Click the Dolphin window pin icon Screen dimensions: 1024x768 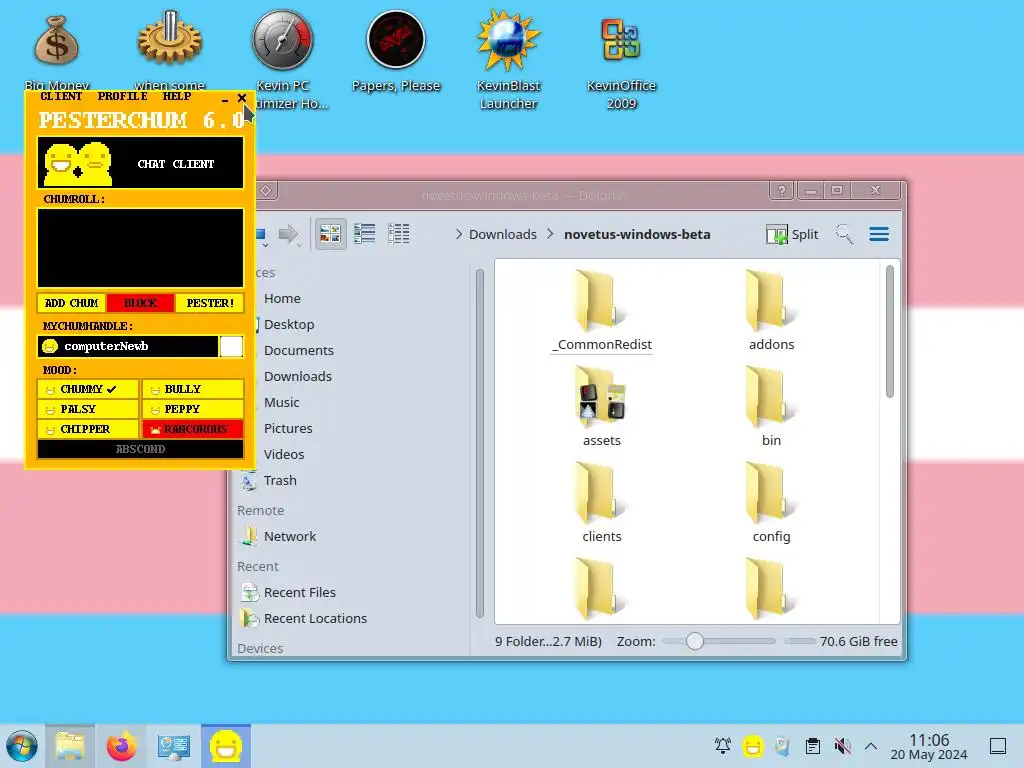click(x=266, y=191)
